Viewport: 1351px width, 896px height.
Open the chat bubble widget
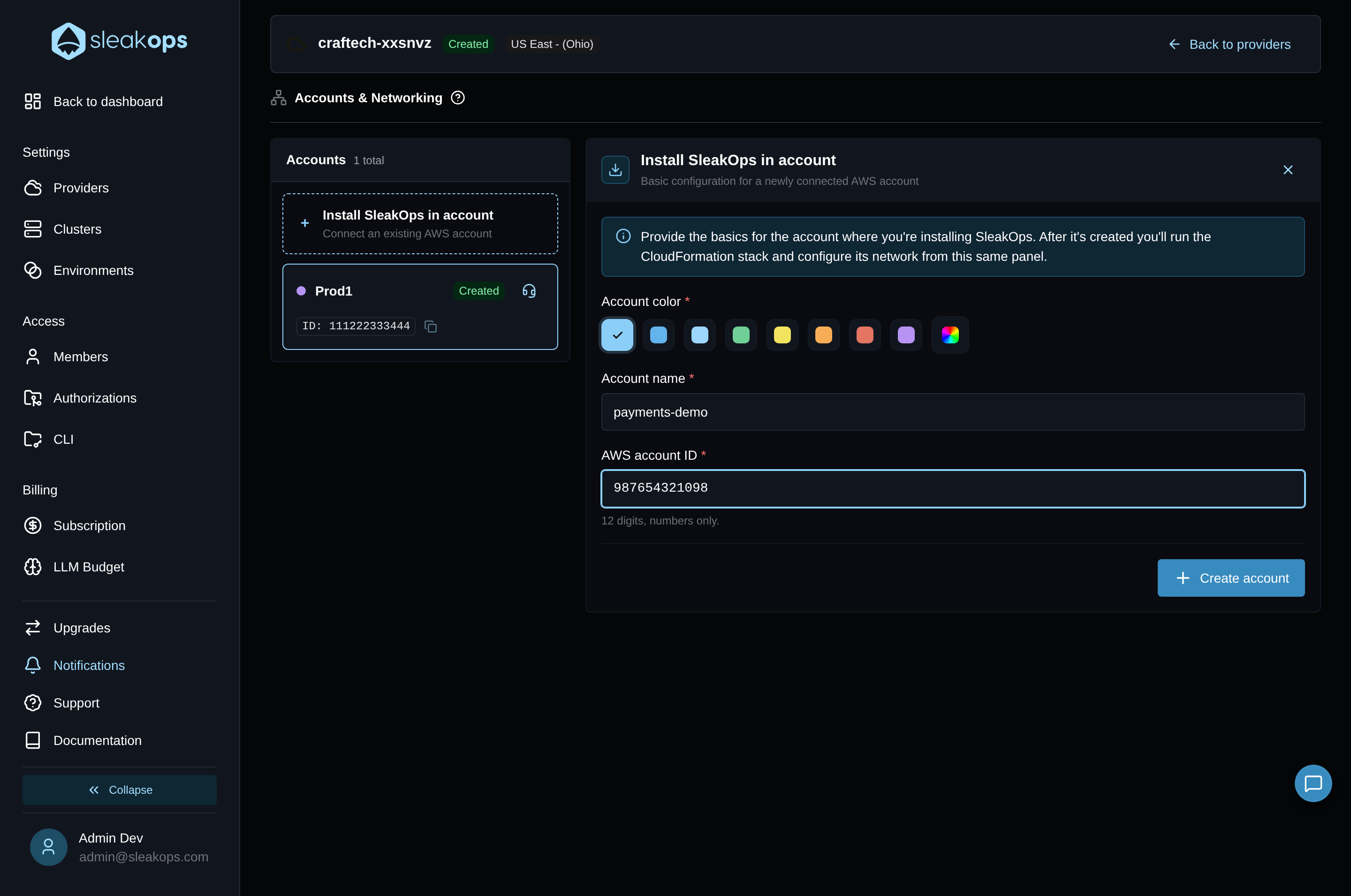tap(1313, 783)
